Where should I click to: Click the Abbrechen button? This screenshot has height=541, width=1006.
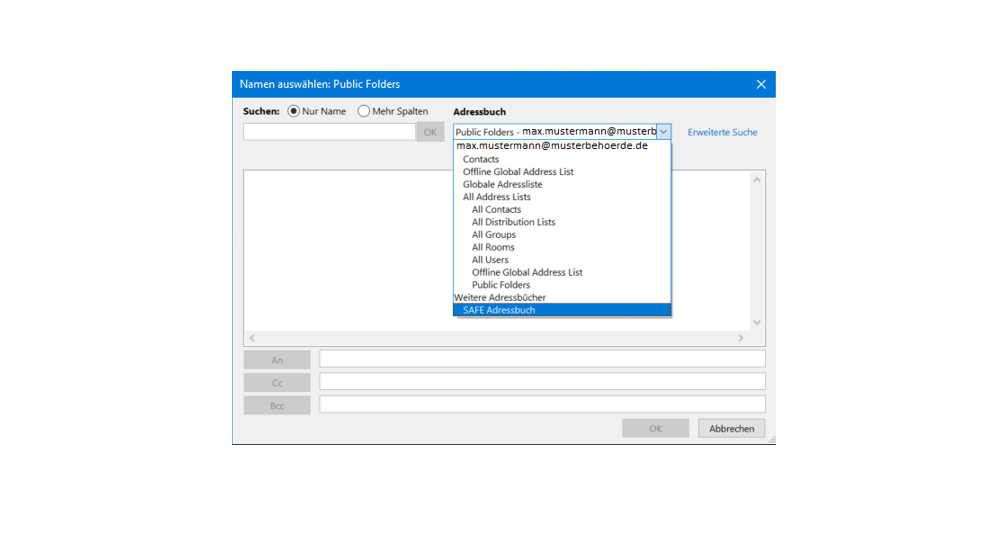[x=731, y=428]
